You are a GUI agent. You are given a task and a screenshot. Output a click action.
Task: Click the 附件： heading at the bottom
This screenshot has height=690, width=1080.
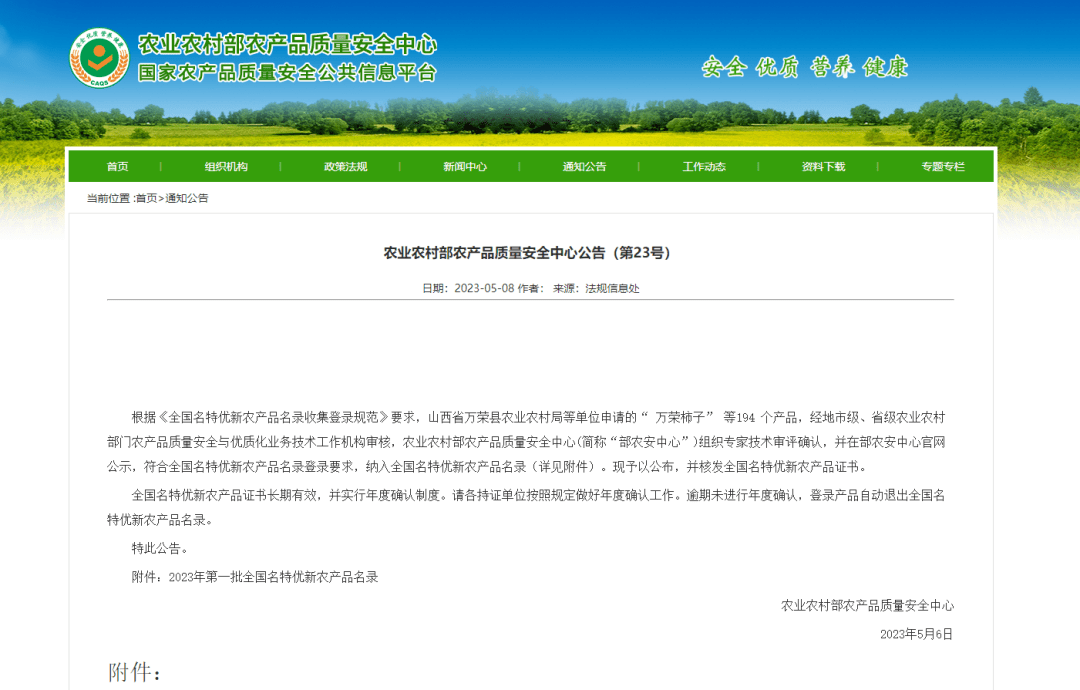[135, 672]
